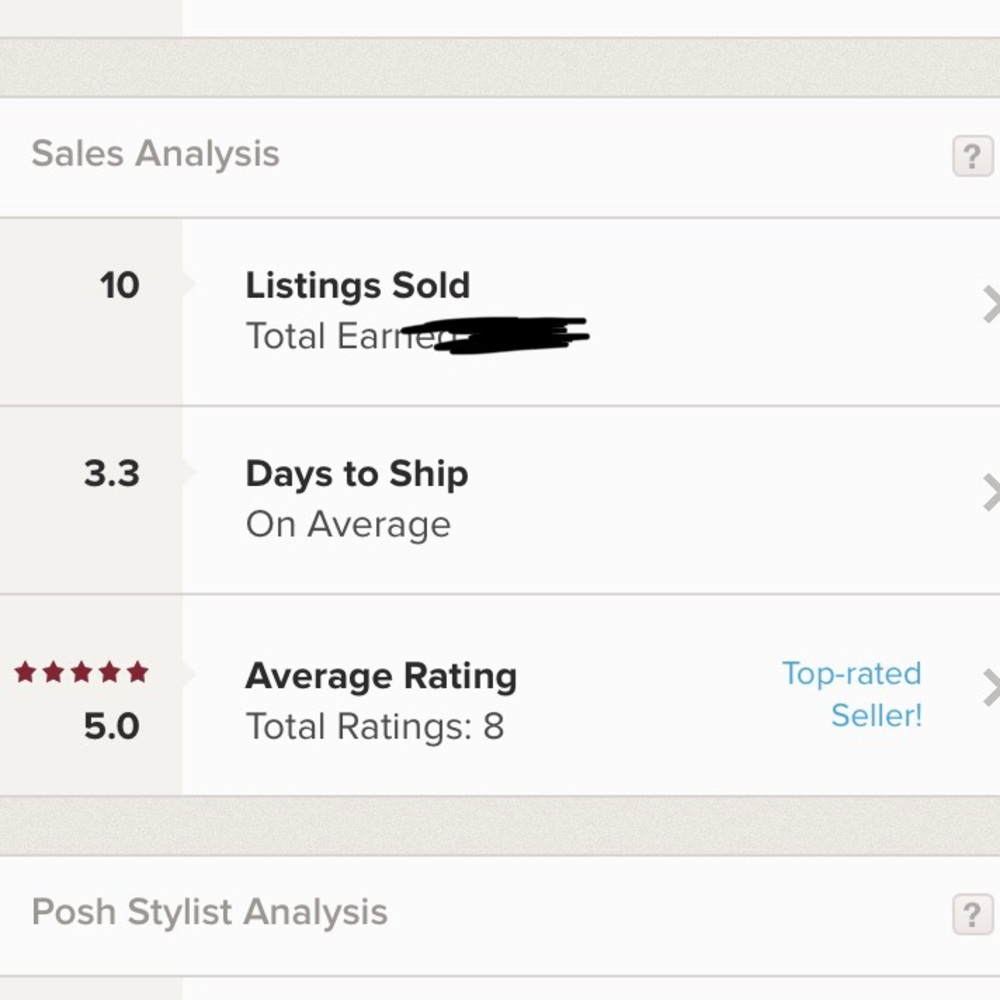Select the Posh Stylist Analysis section header

pyautogui.click(x=208, y=911)
